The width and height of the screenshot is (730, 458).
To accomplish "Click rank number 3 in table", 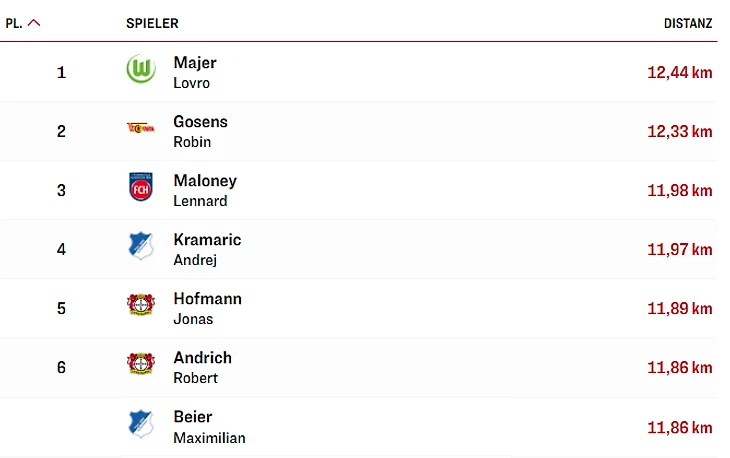I will [61, 190].
